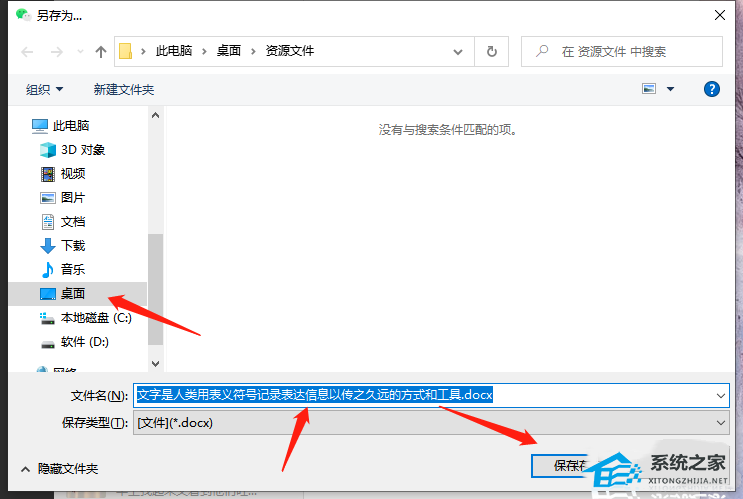Click the 软件 (D:) drive icon
Screen dimensions: 743x499
coord(47,344)
